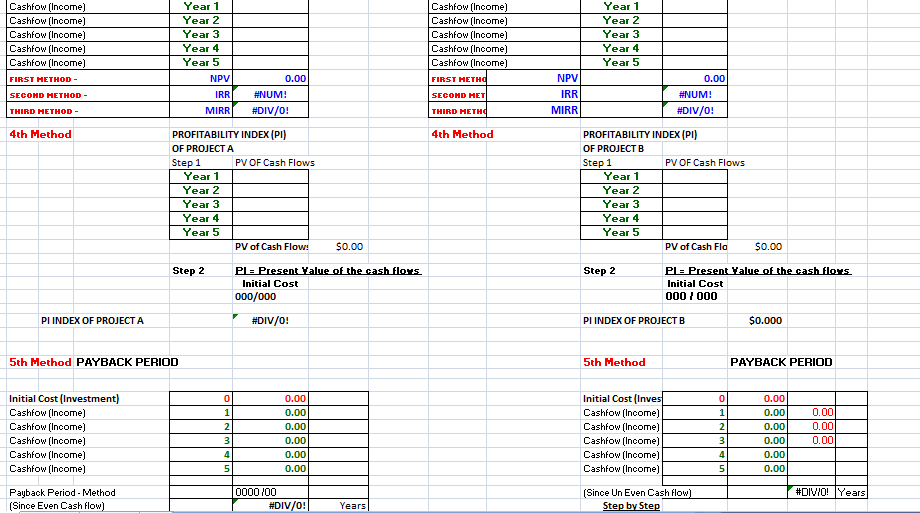920x513 pixels.
Task: Select the PI INDEX OF PROJECT A label
Action: [x=92, y=320]
